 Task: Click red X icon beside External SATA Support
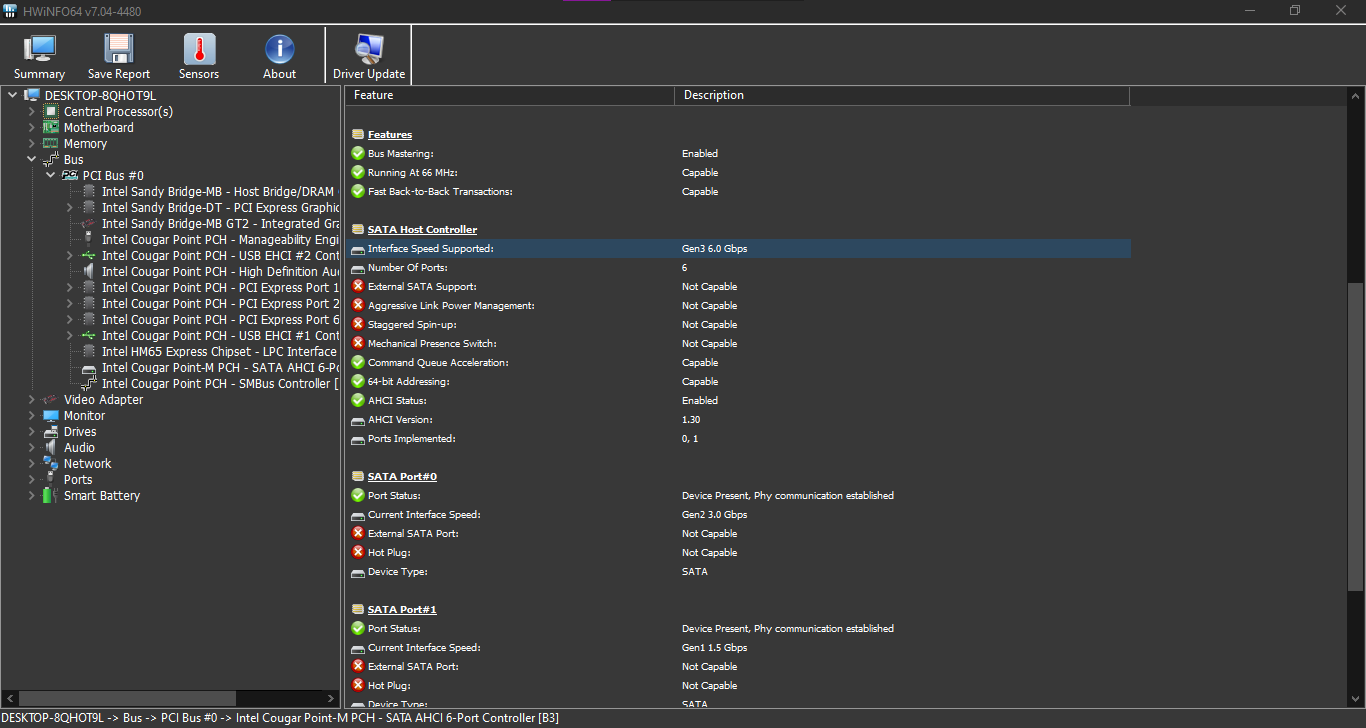pyautogui.click(x=358, y=286)
